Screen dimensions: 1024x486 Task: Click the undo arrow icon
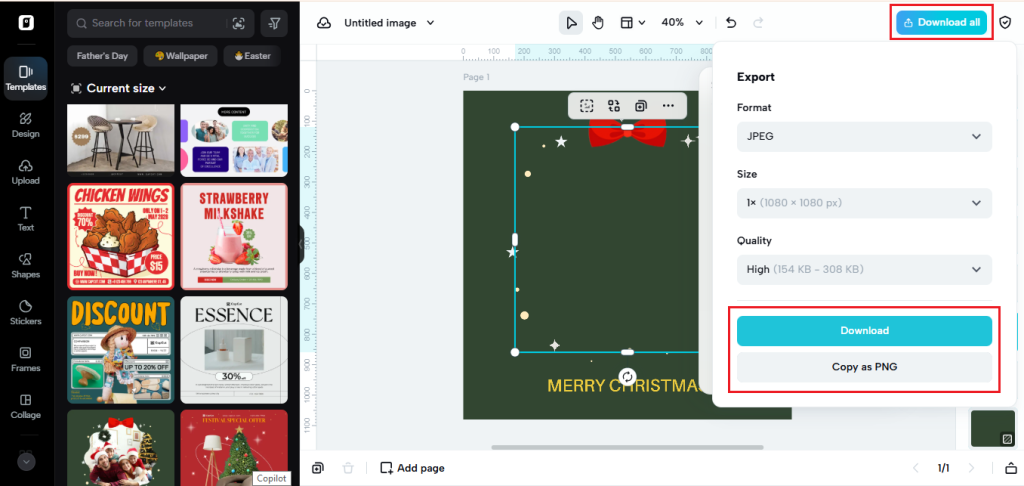731,22
